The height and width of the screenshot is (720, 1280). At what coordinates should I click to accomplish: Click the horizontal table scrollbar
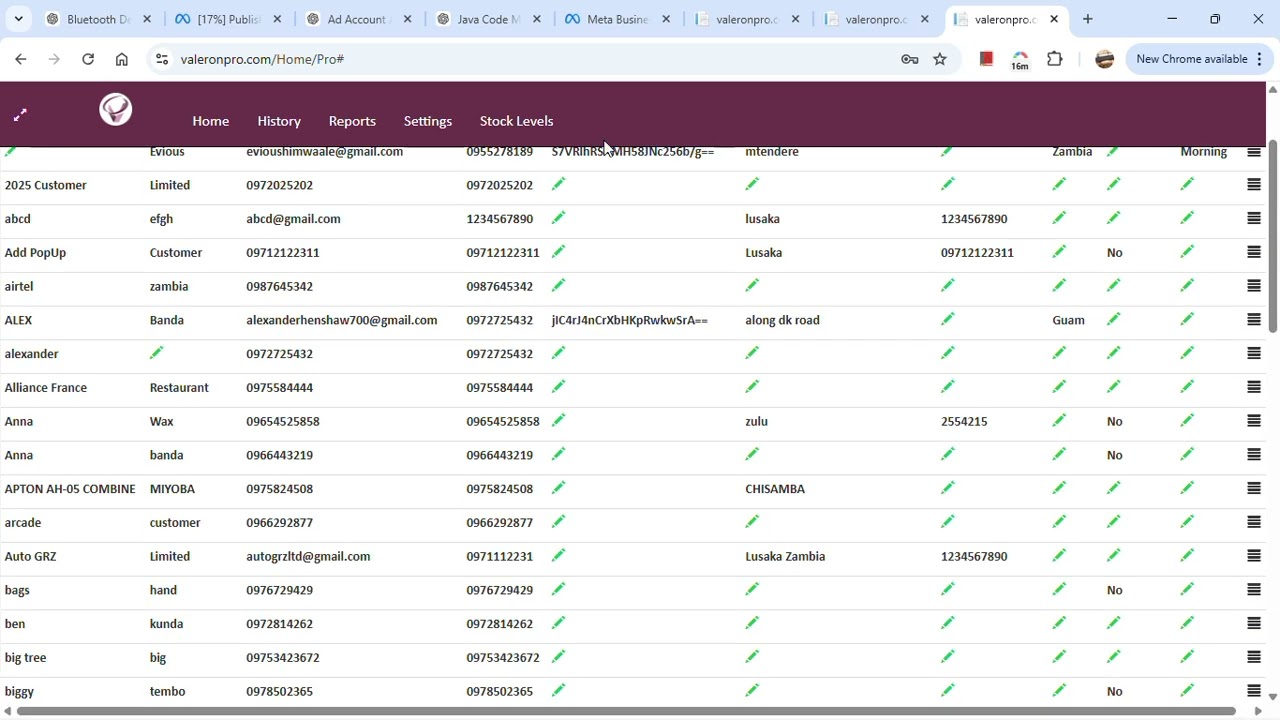627,711
